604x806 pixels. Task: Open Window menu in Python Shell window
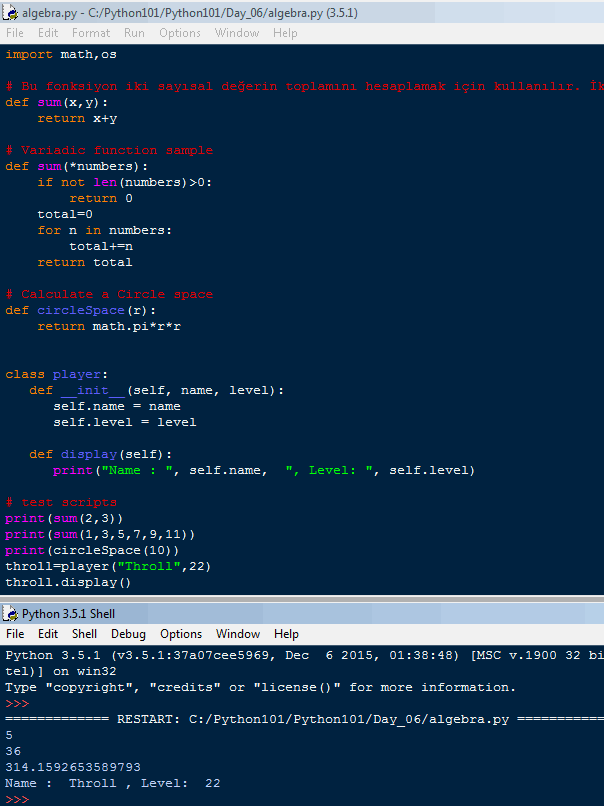coord(238,634)
